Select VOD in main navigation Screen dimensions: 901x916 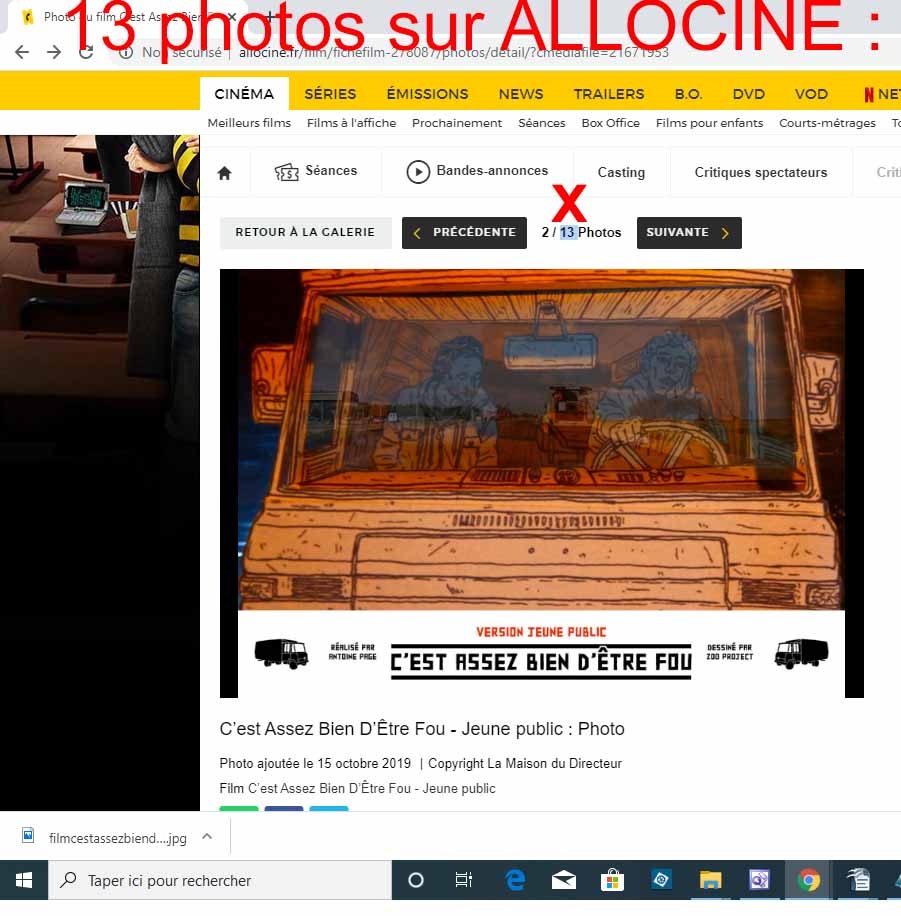[x=811, y=94]
